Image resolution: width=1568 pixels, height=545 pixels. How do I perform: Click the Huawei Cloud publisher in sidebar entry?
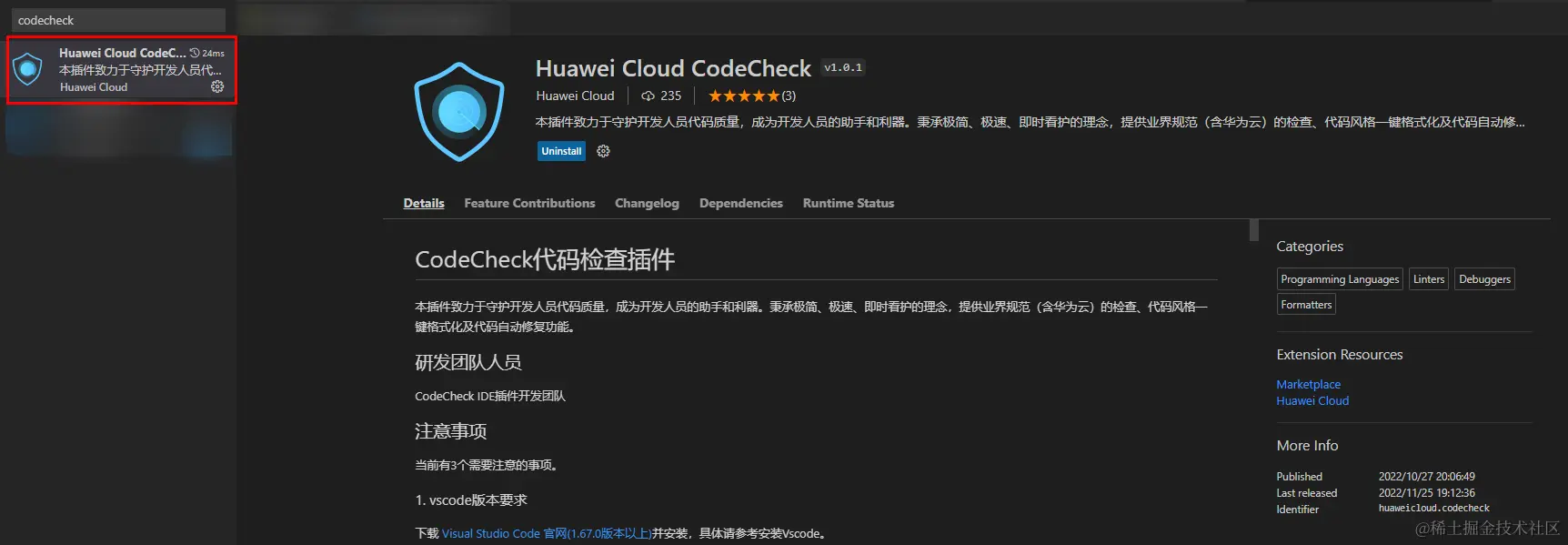pos(94,87)
